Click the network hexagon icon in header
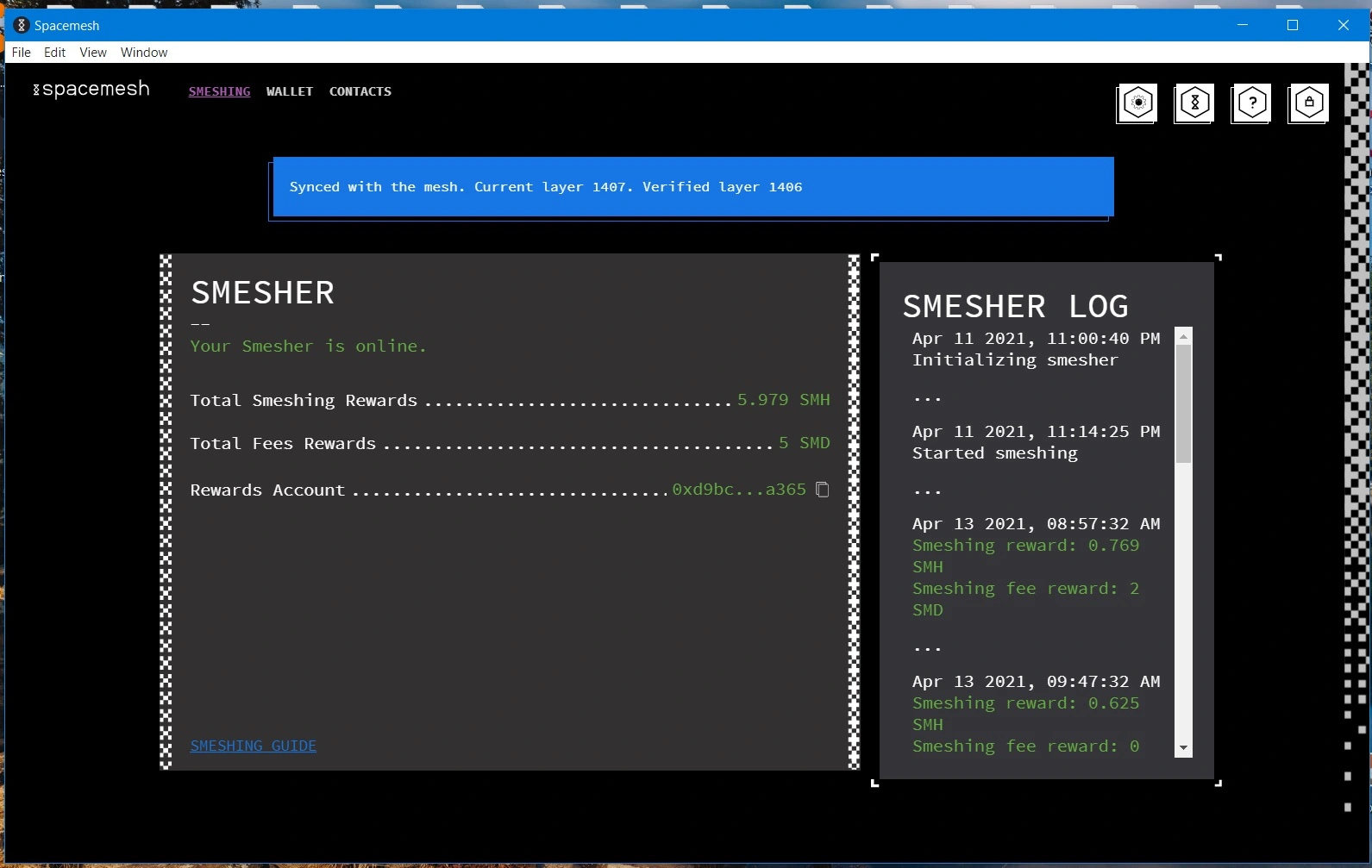 click(x=1194, y=103)
